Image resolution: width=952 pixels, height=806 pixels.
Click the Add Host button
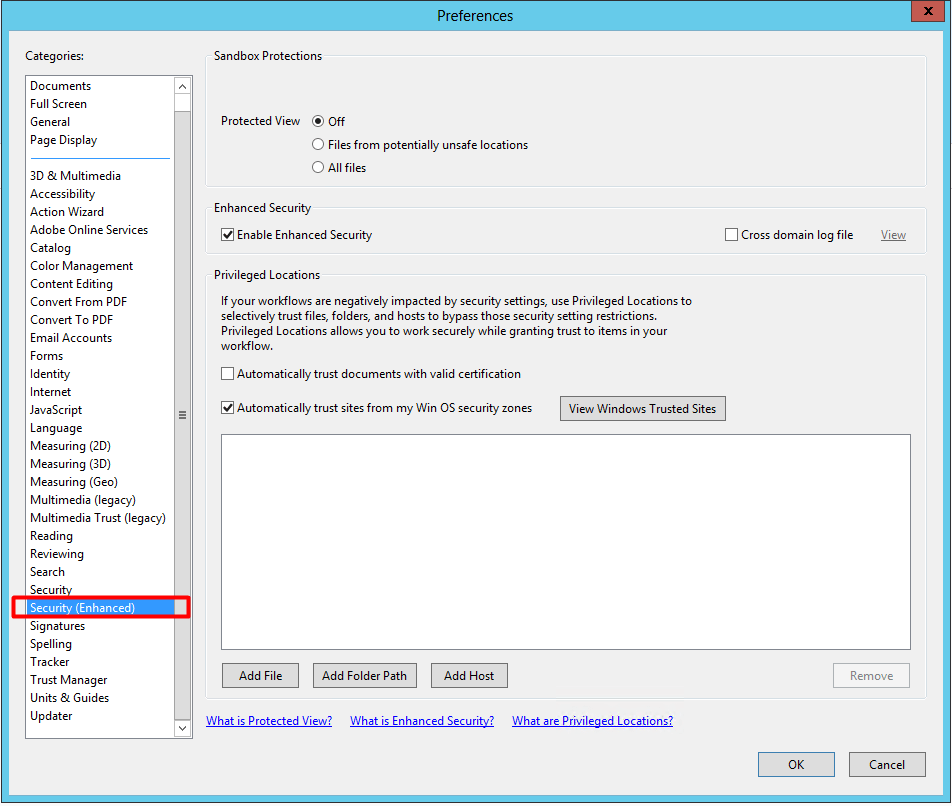(469, 675)
